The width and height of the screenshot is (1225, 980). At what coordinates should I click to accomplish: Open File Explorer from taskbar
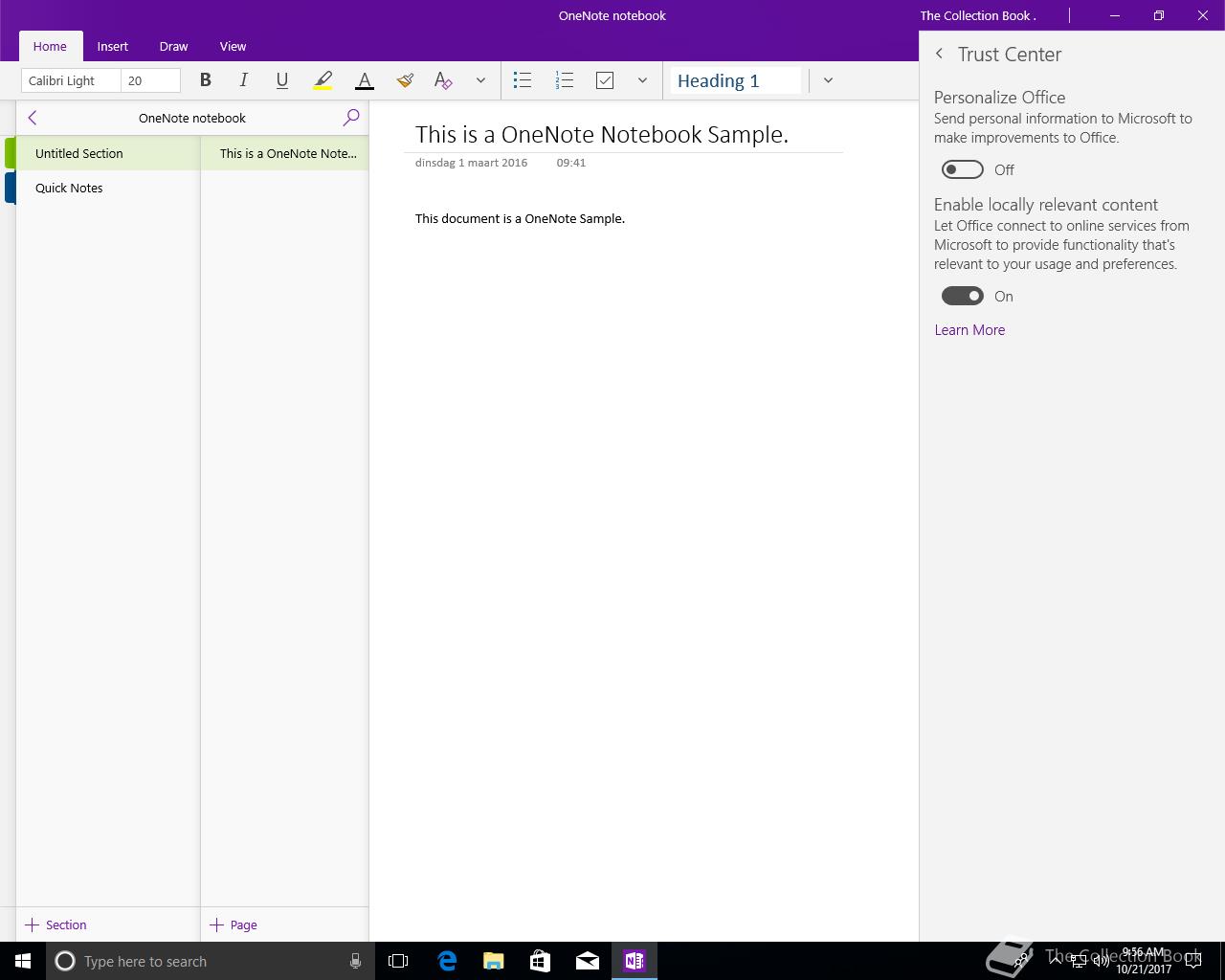coord(494,961)
